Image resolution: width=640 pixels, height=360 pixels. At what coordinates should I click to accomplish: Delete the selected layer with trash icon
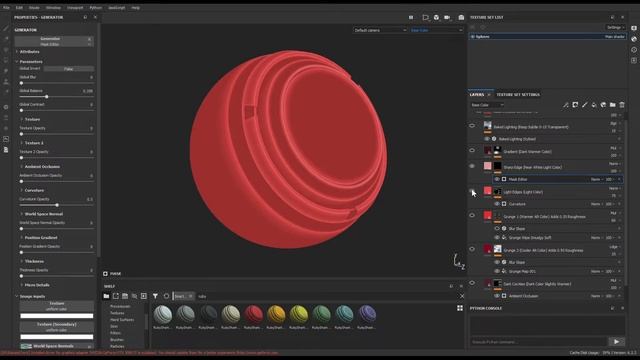[622, 105]
